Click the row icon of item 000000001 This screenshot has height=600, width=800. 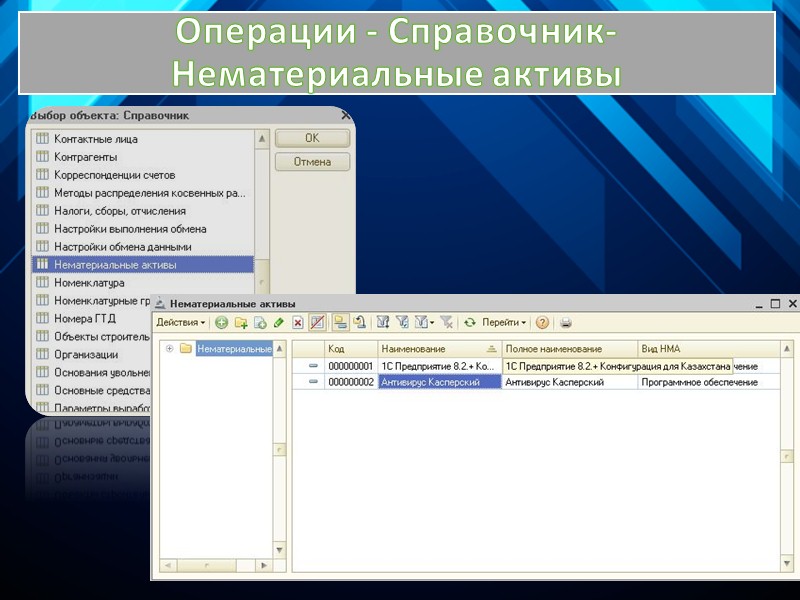pos(313,366)
